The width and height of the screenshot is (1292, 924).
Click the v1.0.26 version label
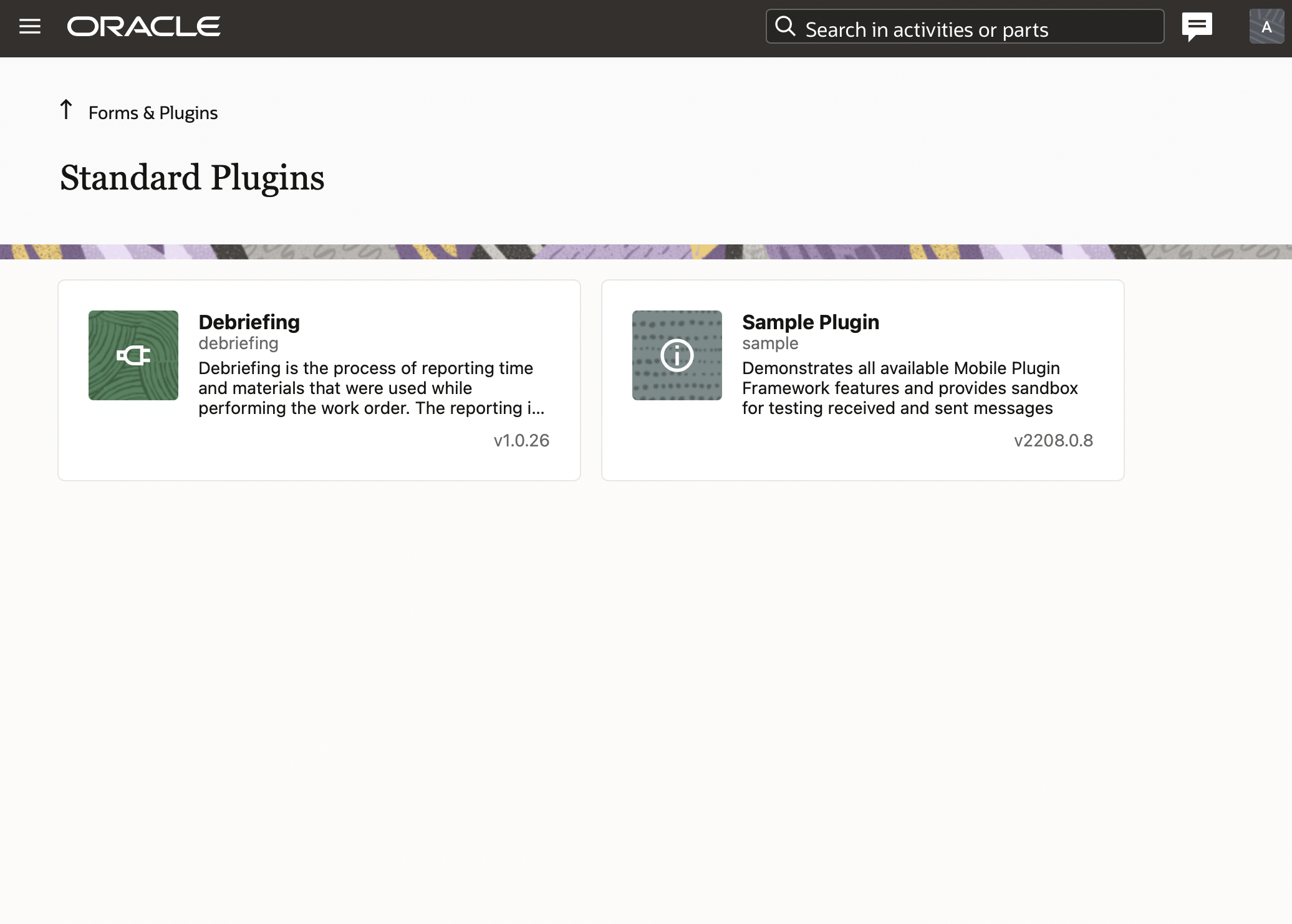tap(521, 441)
